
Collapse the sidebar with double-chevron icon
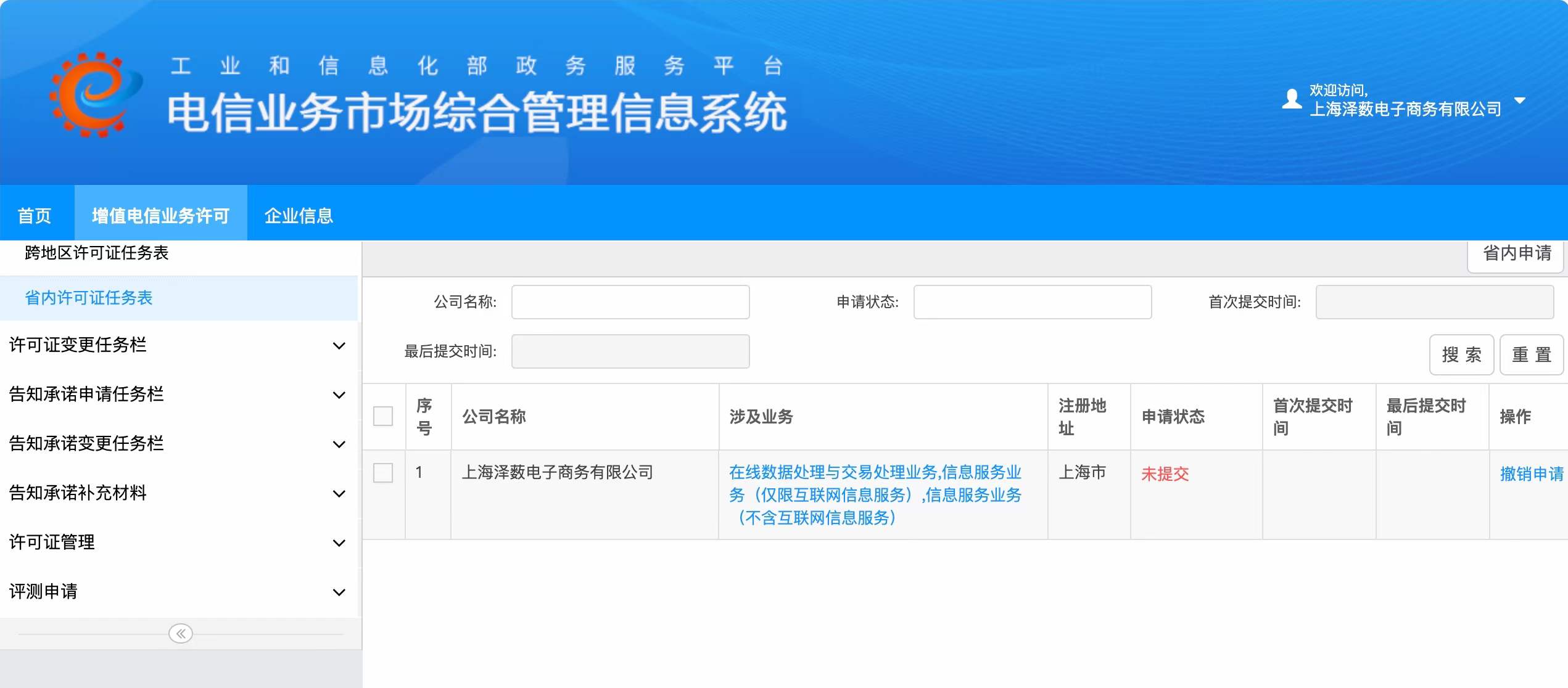[181, 633]
